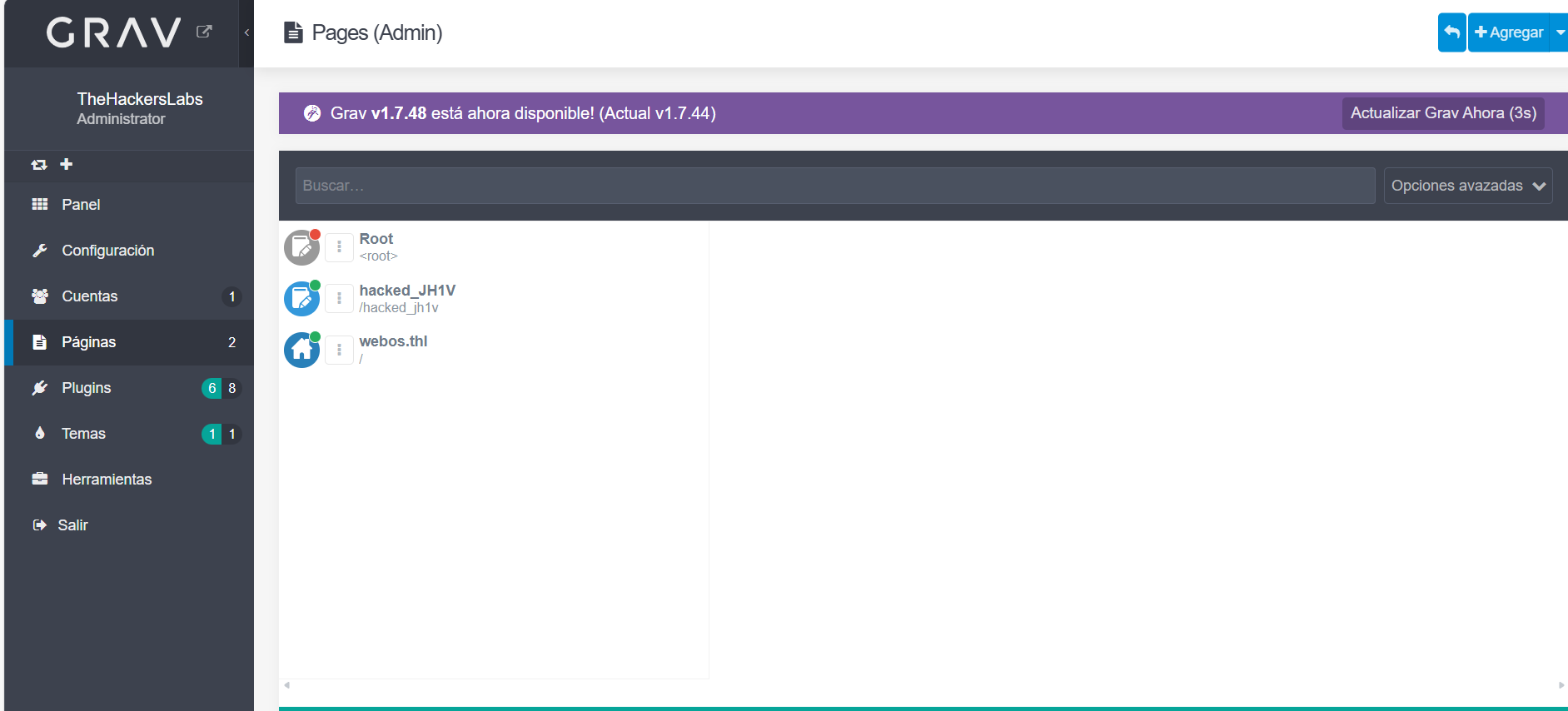Click the Pages (Admin) title icon

click(x=293, y=32)
